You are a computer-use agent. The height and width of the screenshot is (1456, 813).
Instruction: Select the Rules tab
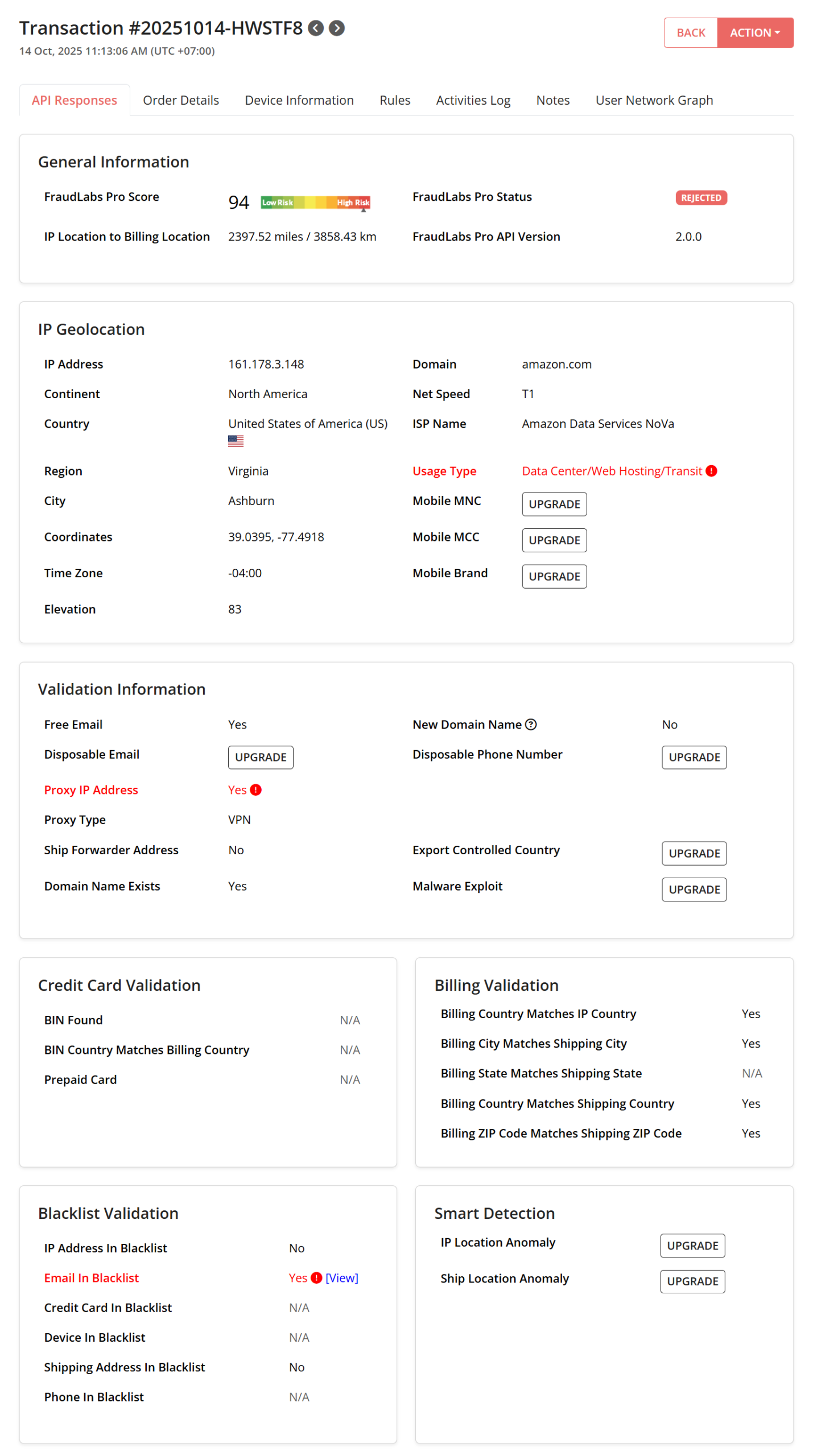pos(394,100)
